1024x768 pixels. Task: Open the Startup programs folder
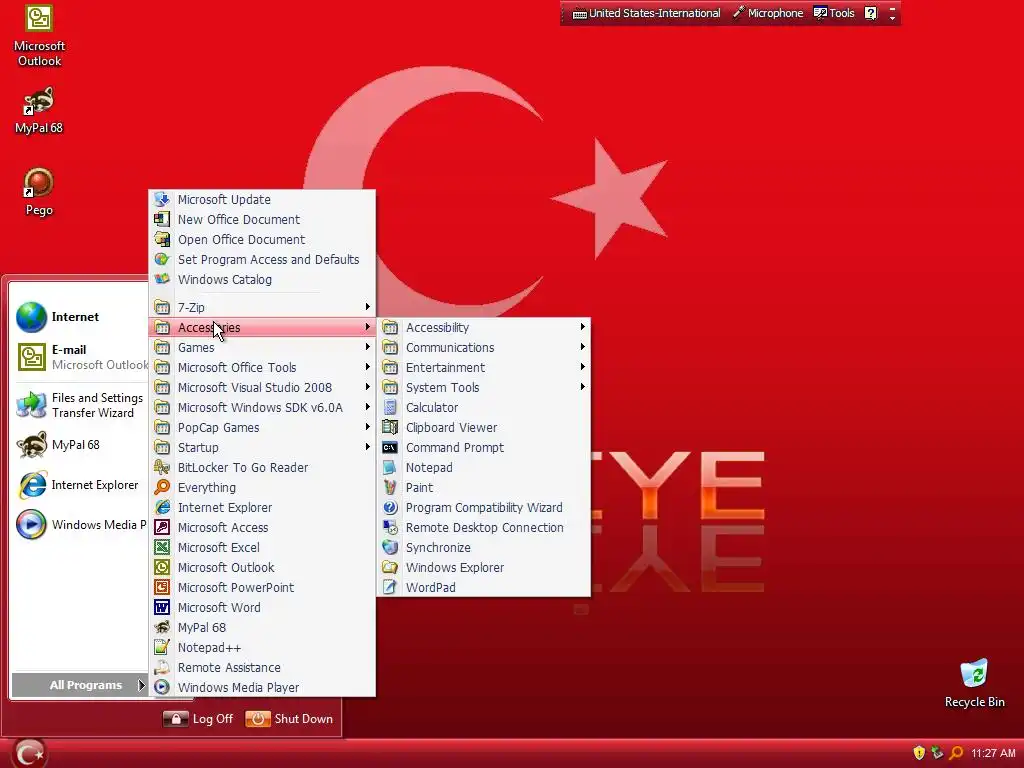(262, 447)
